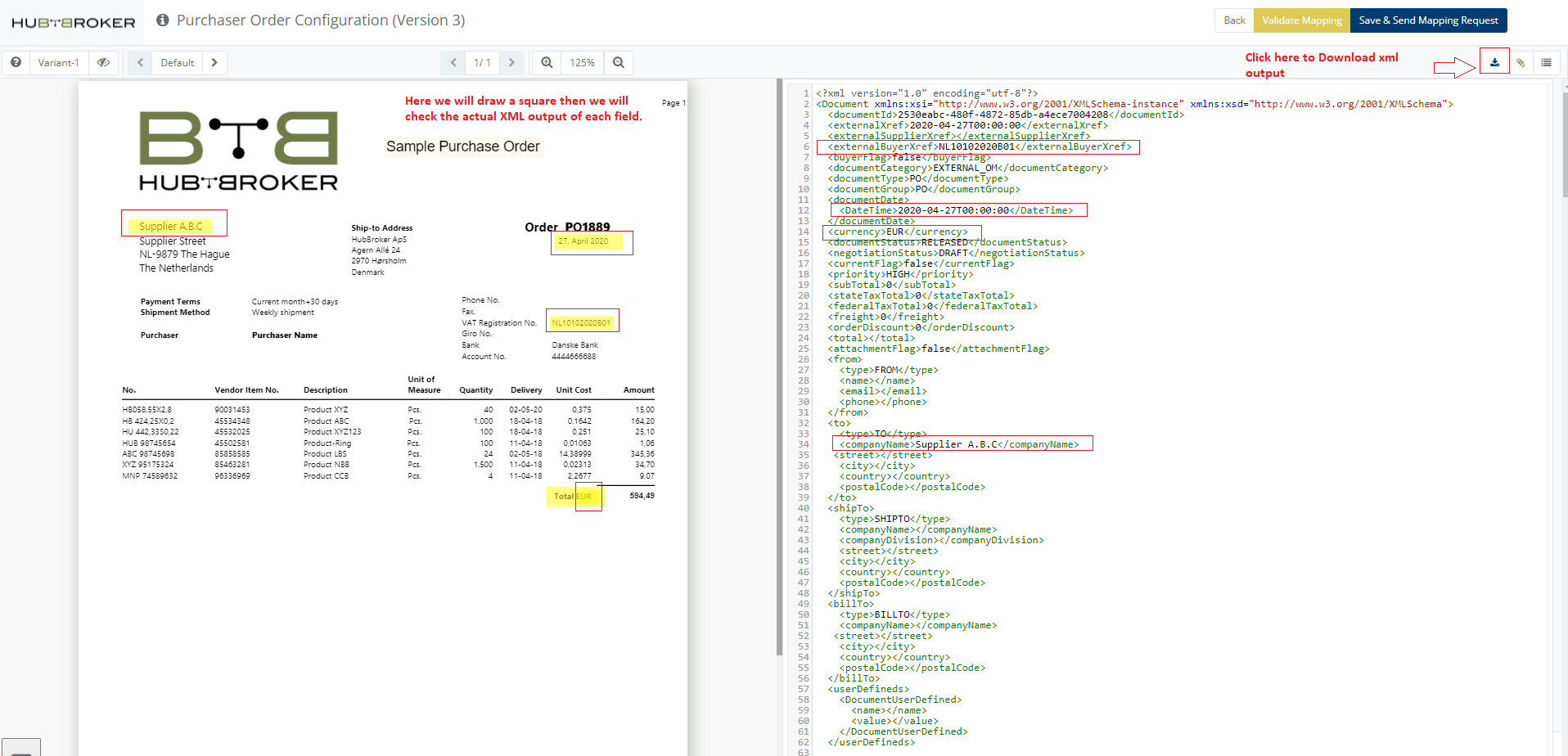Click the 125% zoom level field
The height and width of the screenshot is (756, 1568).
point(583,62)
